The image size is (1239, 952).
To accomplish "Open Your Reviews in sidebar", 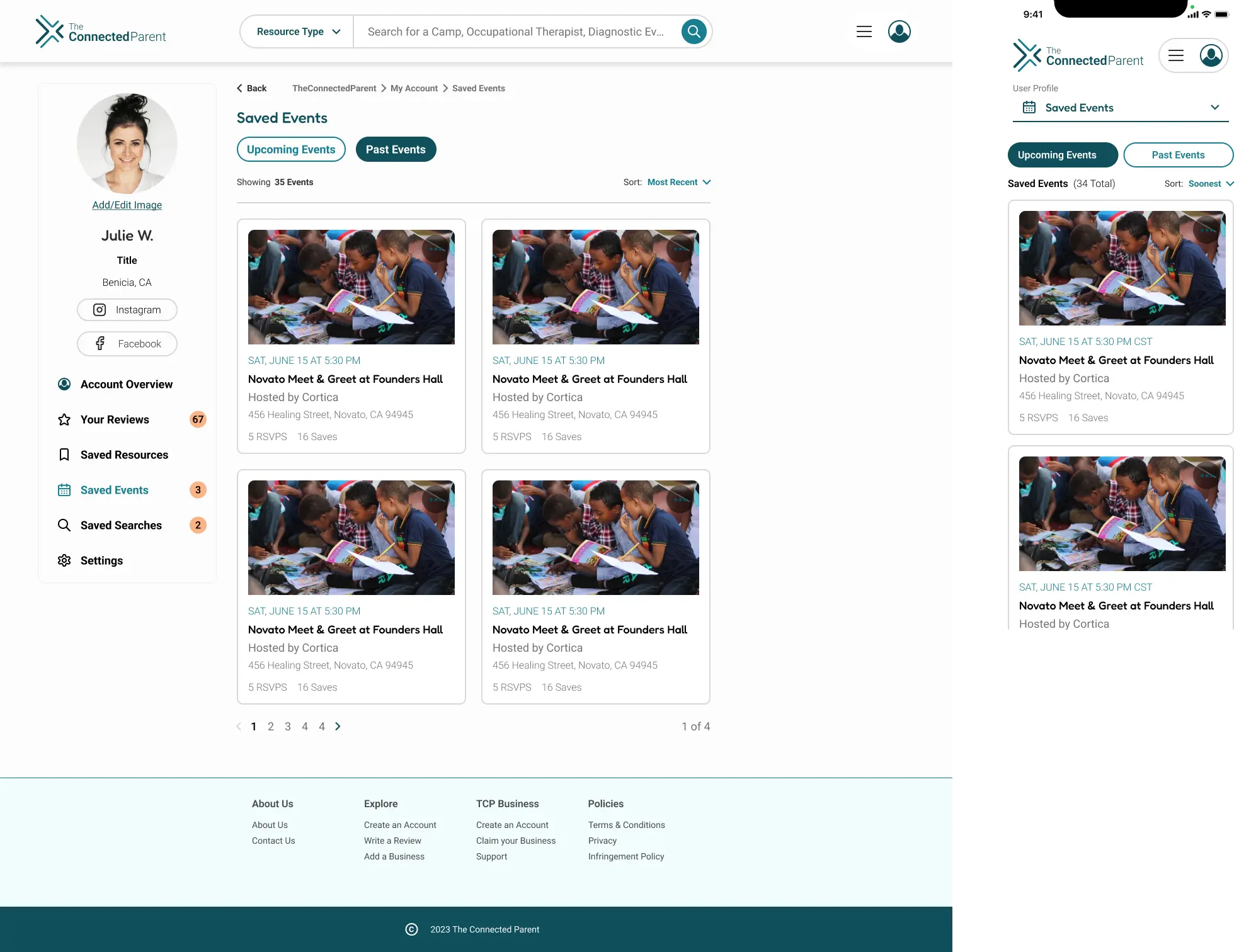I will tap(115, 419).
